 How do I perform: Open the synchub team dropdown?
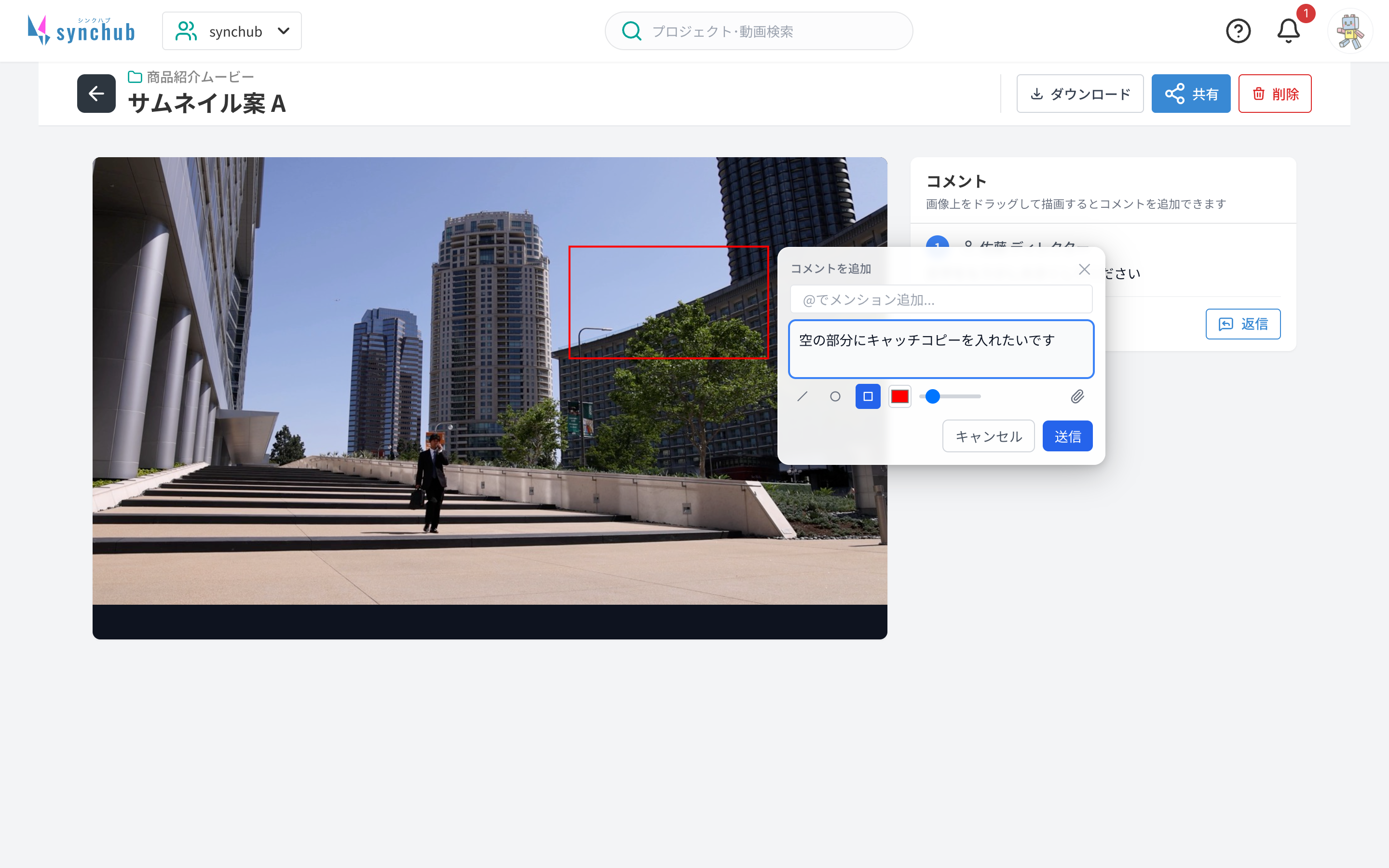232,31
